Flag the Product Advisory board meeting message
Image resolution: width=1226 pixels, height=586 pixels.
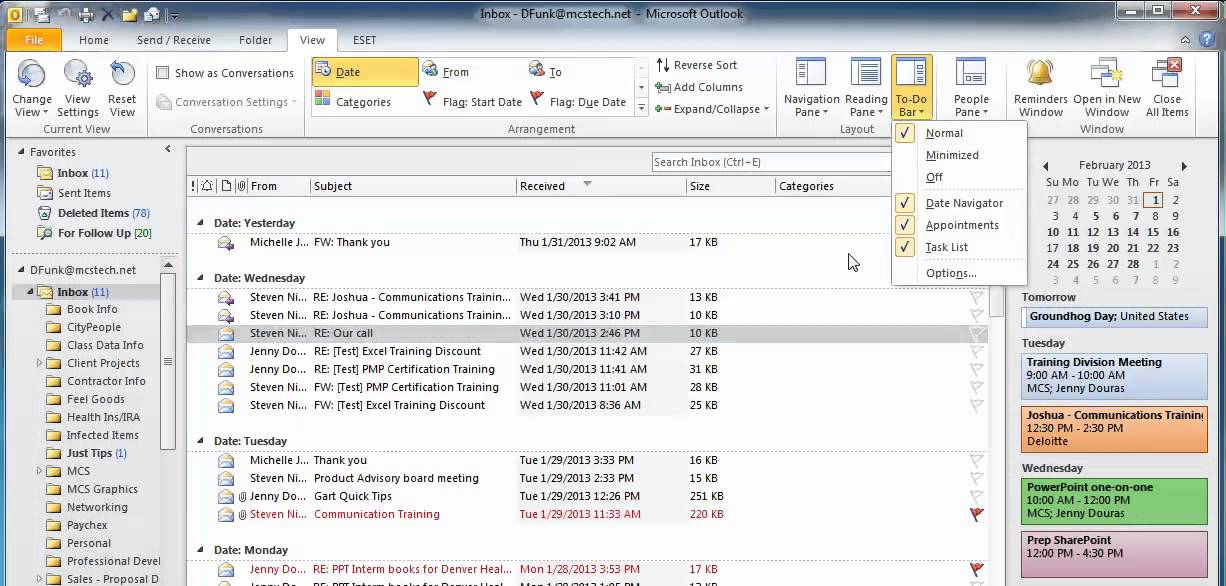point(976,478)
